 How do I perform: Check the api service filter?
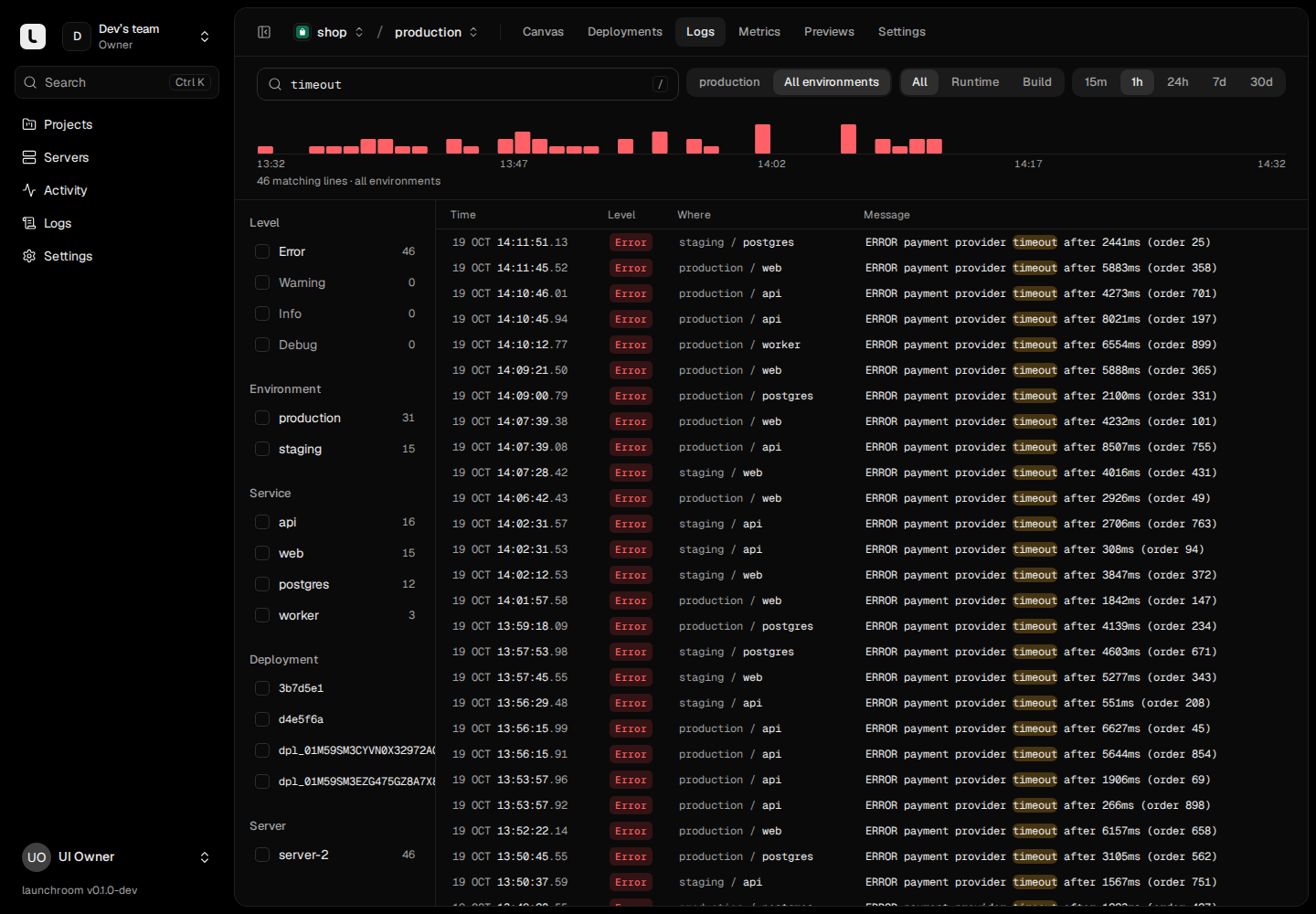pos(262,522)
